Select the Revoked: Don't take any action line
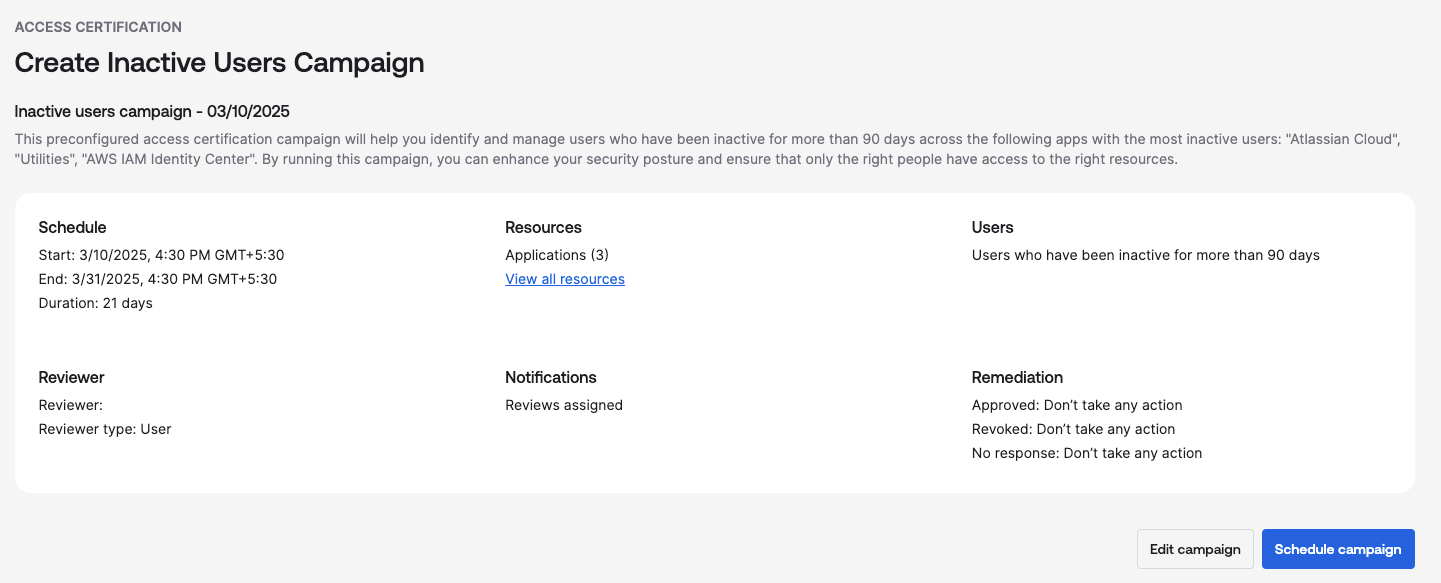 pyautogui.click(x=1074, y=429)
